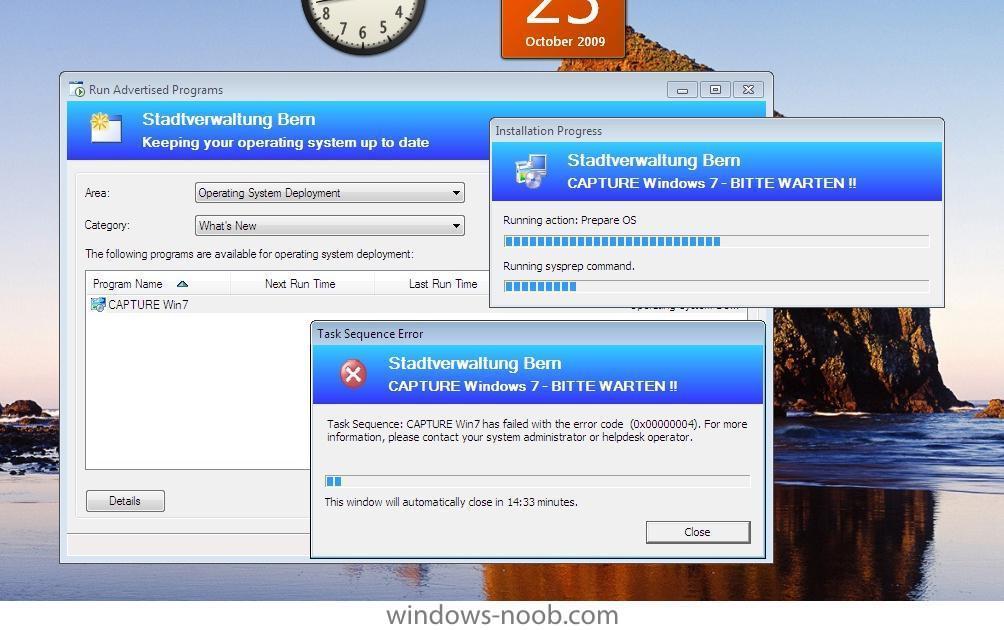The image size is (1004, 630).
Task: Open Details for selected program
Action: coord(125,501)
